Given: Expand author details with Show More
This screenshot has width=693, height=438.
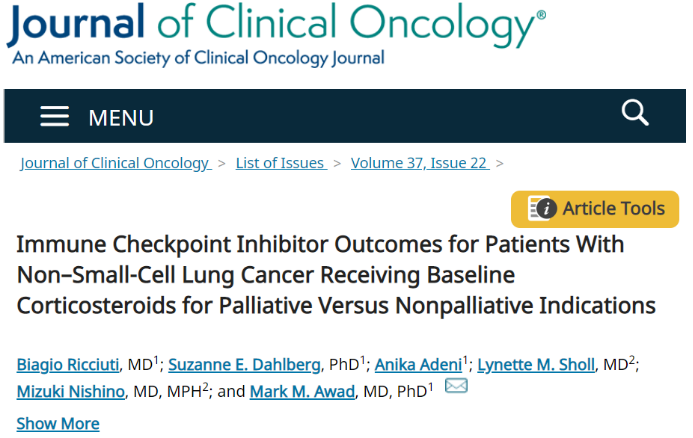Looking at the screenshot, I should tap(58, 423).
